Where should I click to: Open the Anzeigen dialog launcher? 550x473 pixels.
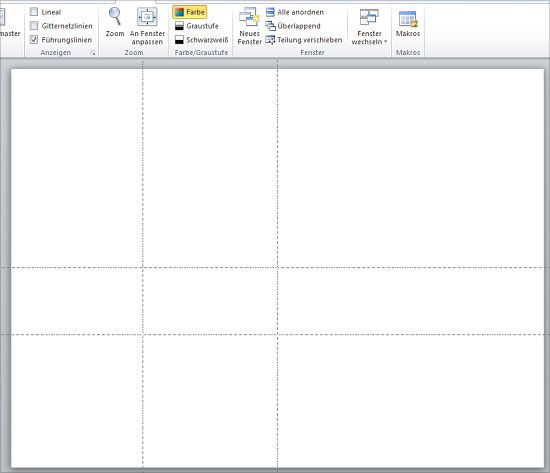click(x=93, y=53)
